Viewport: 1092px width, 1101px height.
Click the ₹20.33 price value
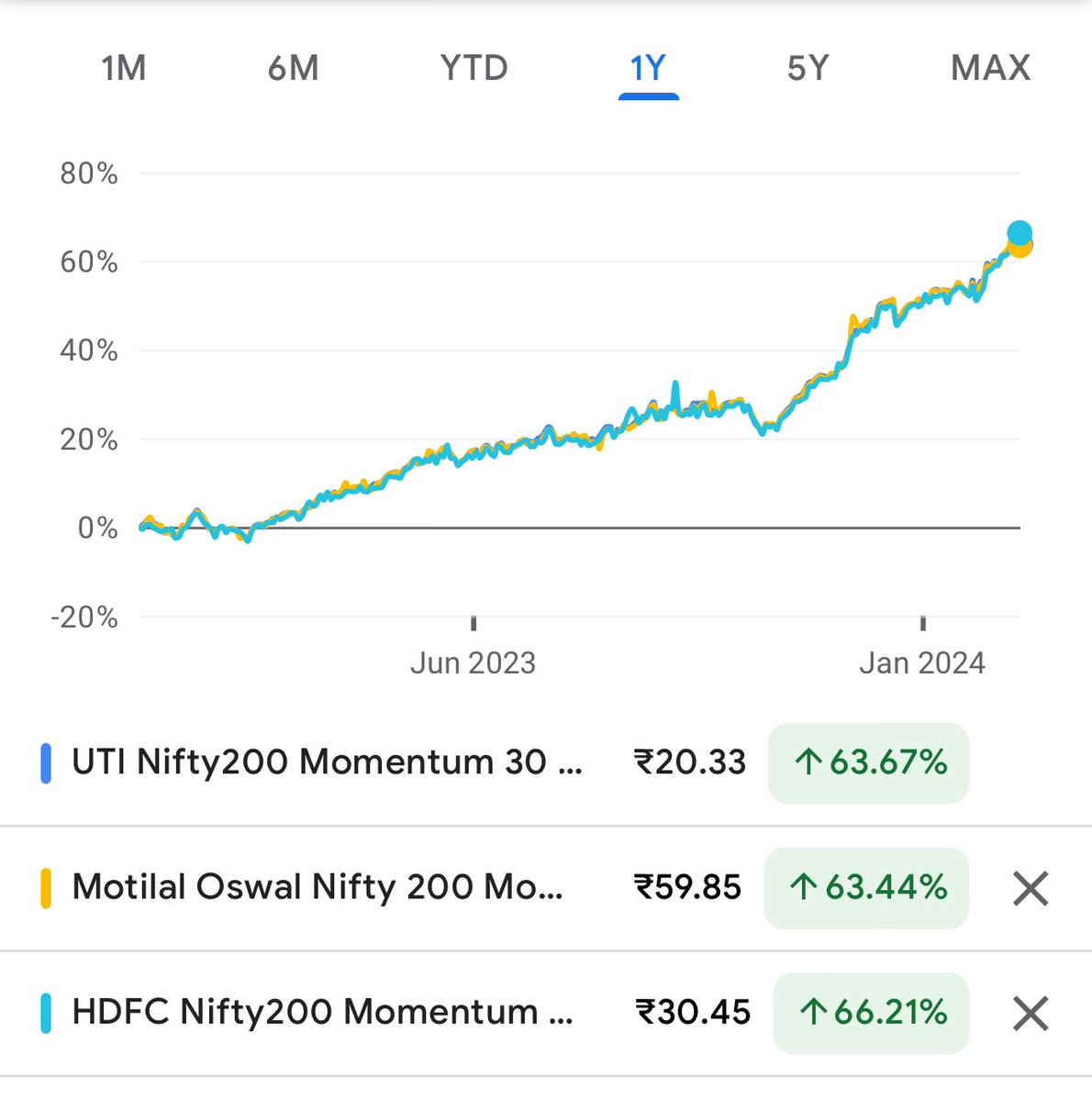(690, 762)
